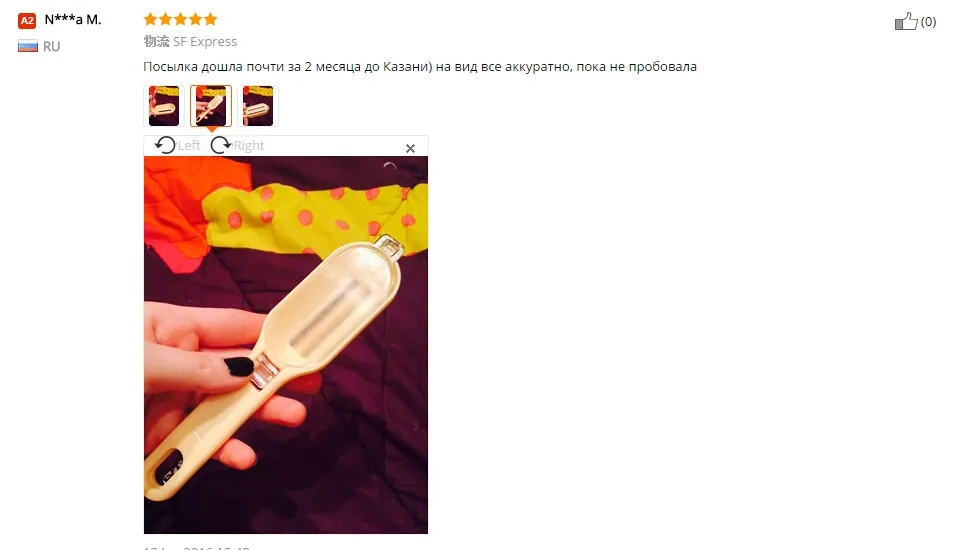The width and height of the screenshot is (958, 550).
Task: Click the RU country label
Action: click(51, 46)
